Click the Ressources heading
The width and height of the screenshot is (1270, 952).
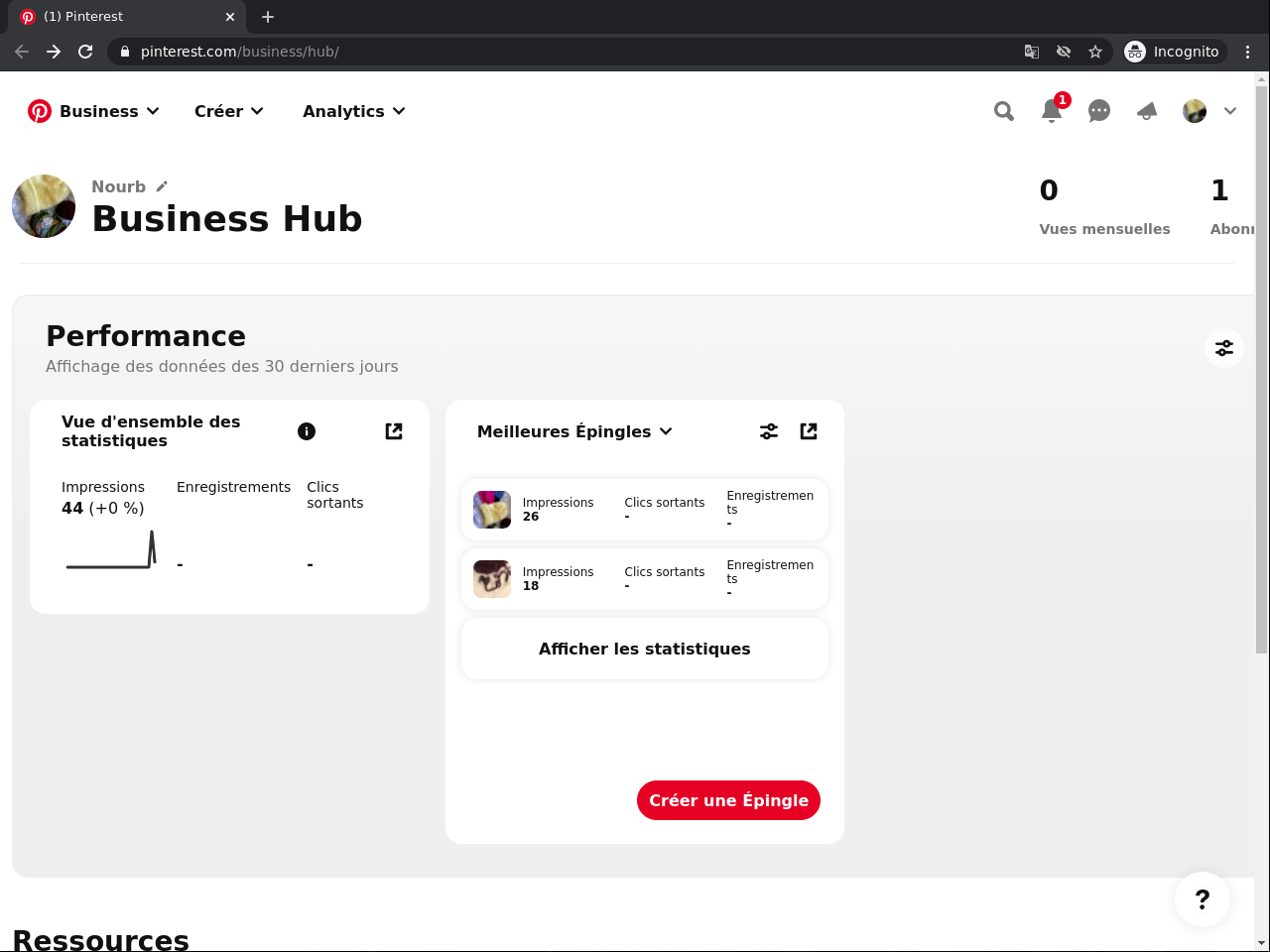click(100, 939)
